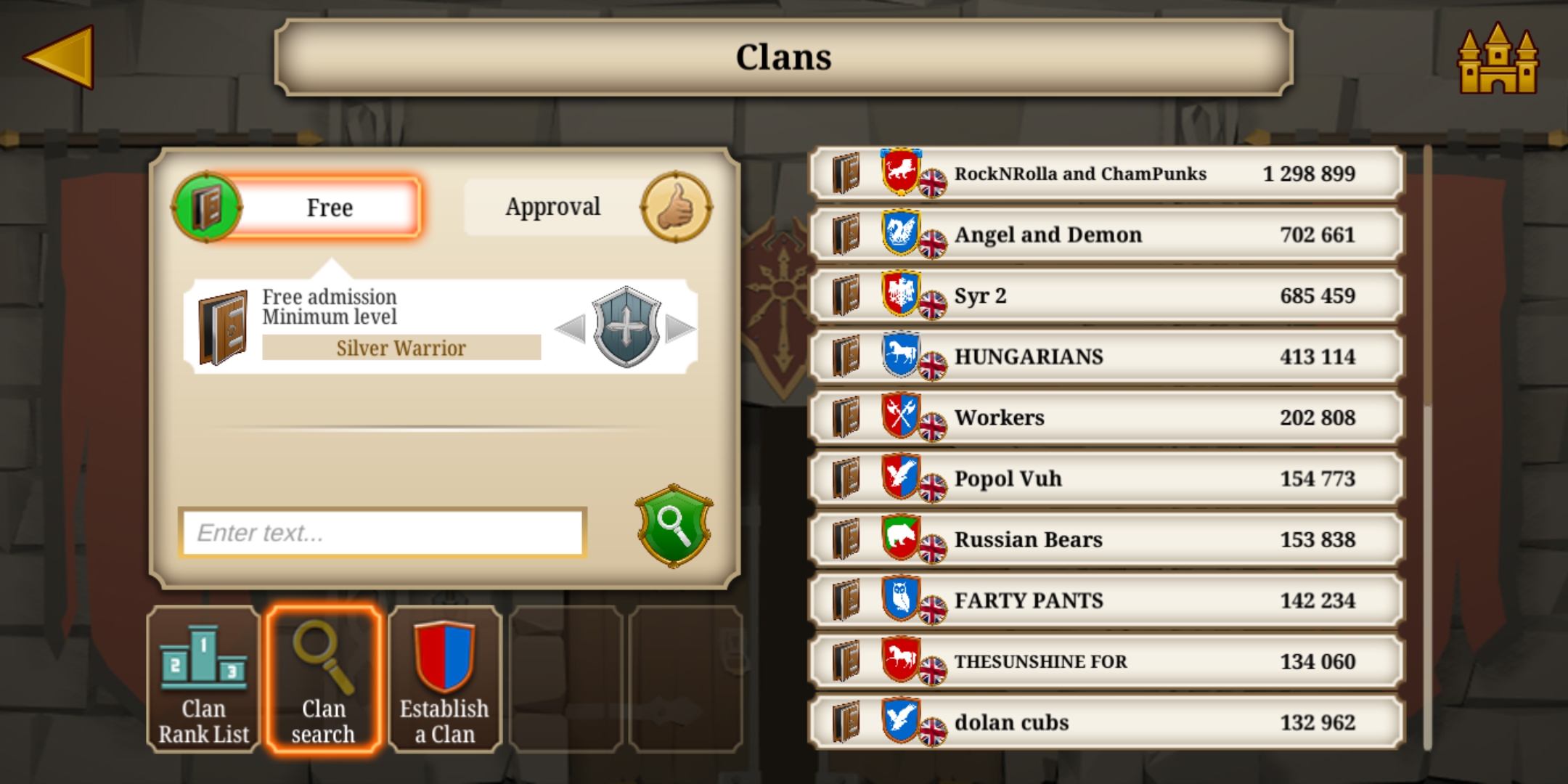Click door icon beside Russian Bears
This screenshot has height=784, width=1568.
[846, 539]
